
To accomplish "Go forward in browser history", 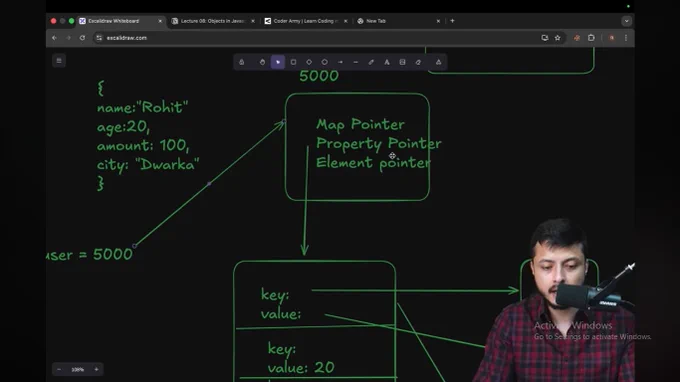I will click(69, 38).
